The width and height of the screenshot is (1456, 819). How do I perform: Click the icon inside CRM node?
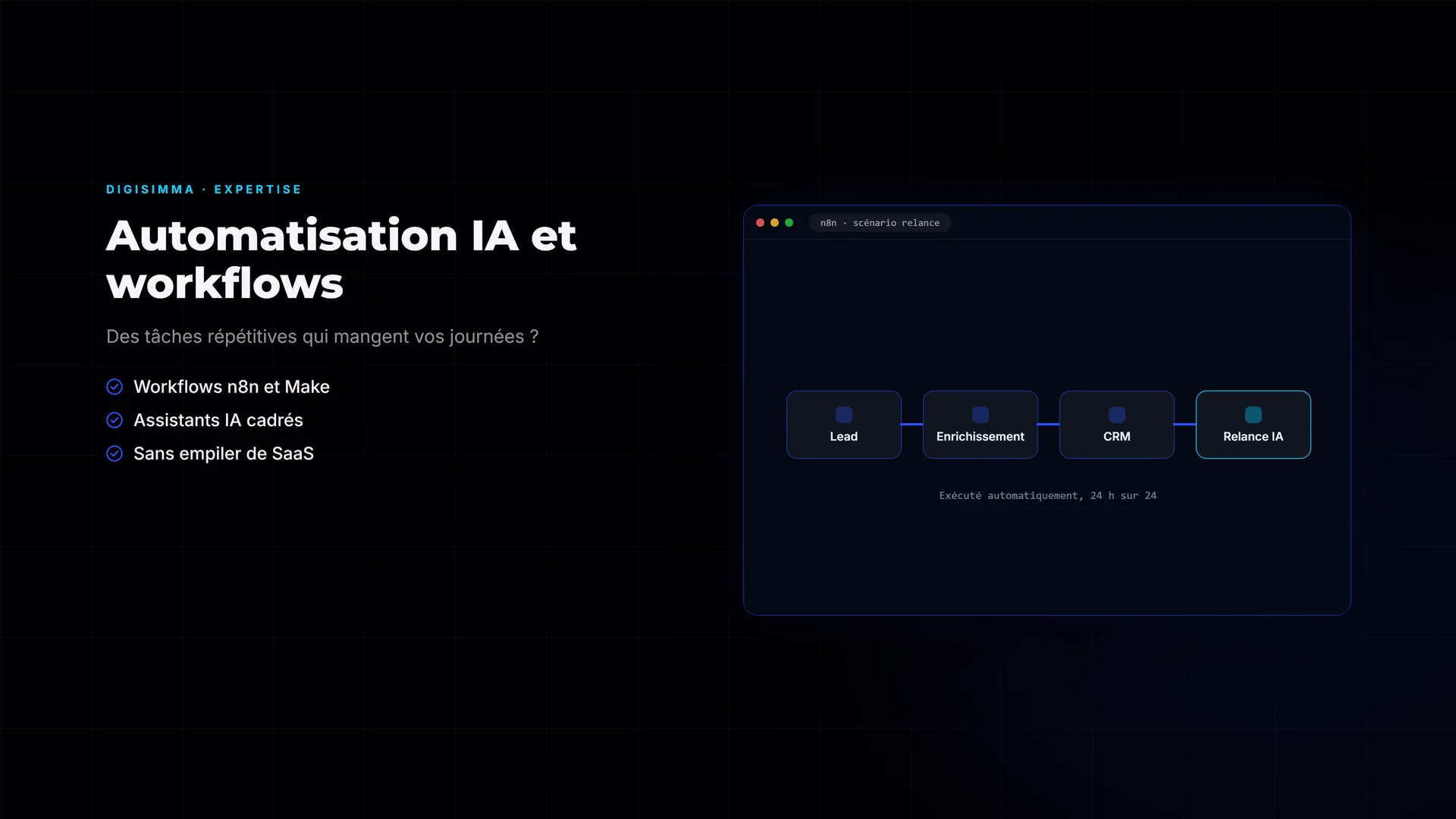click(x=1116, y=415)
